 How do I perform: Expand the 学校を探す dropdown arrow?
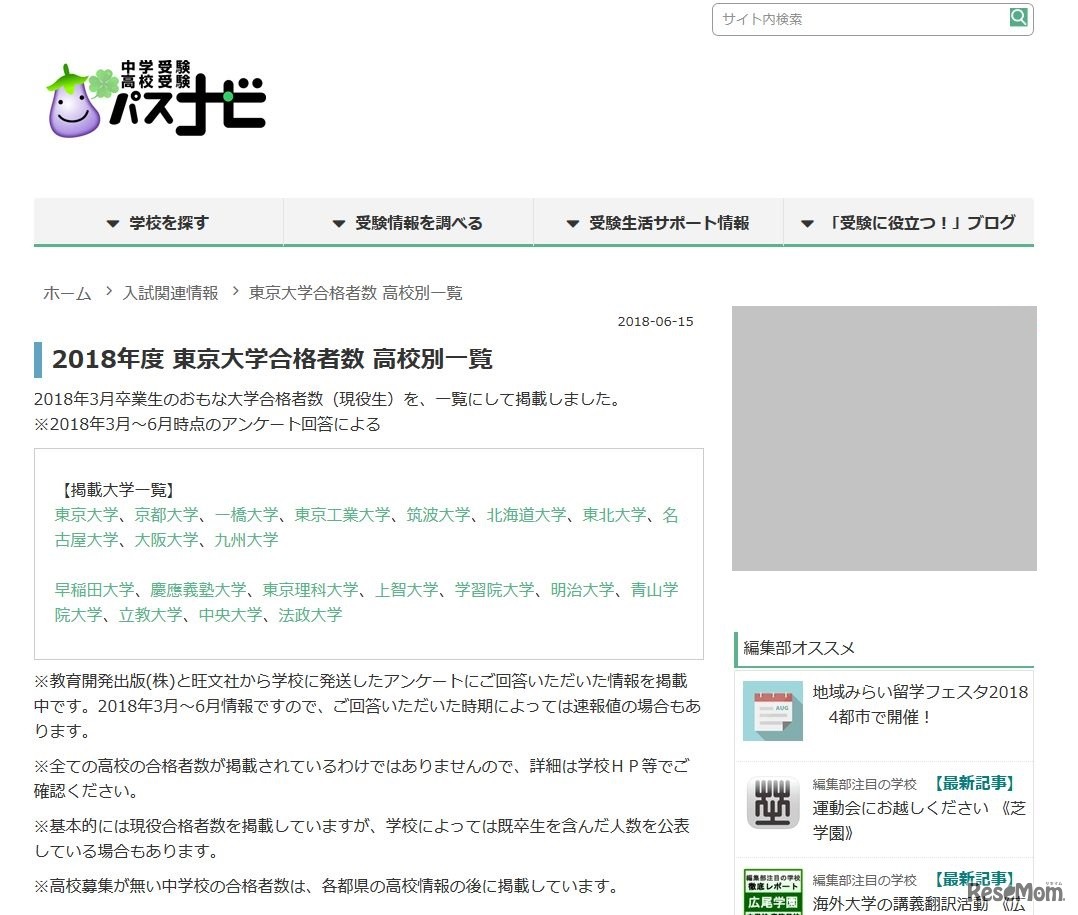coord(113,223)
